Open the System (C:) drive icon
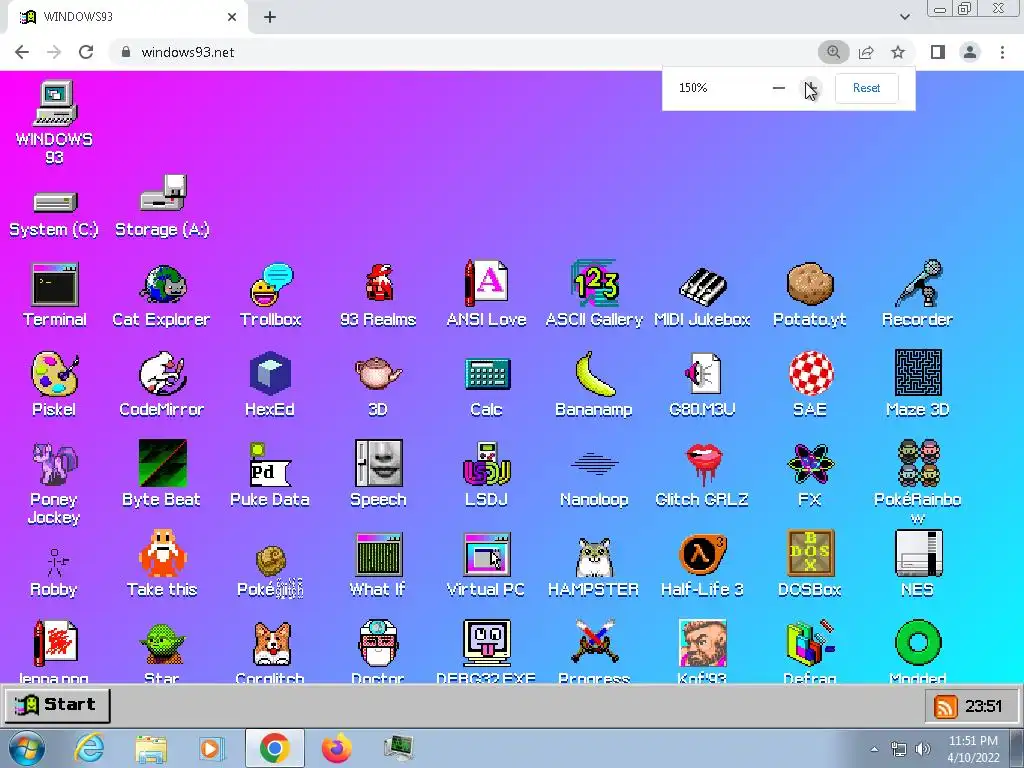This screenshot has height=768, width=1024. pyautogui.click(x=55, y=202)
